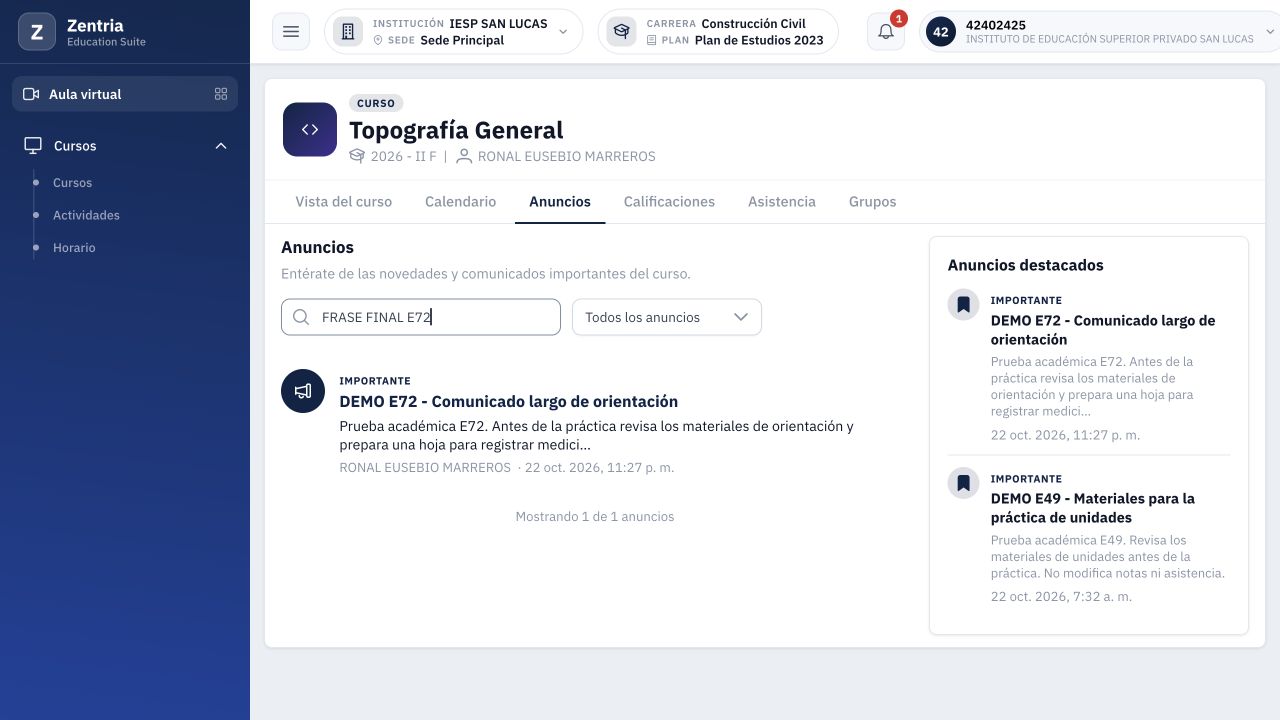The image size is (1280, 720).
Task: Click the date '22 oct. 2026, 7:32 a. m.'
Action: point(1061,596)
